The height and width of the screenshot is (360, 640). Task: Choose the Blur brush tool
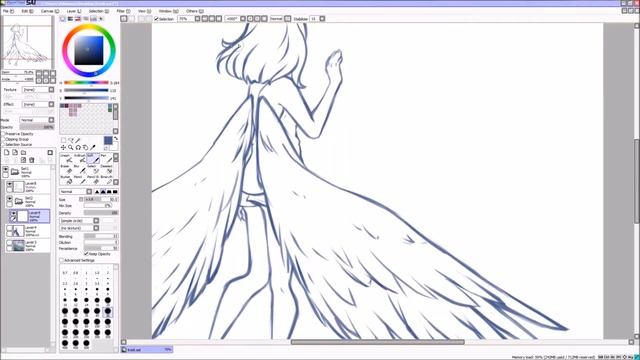[x=80, y=169]
